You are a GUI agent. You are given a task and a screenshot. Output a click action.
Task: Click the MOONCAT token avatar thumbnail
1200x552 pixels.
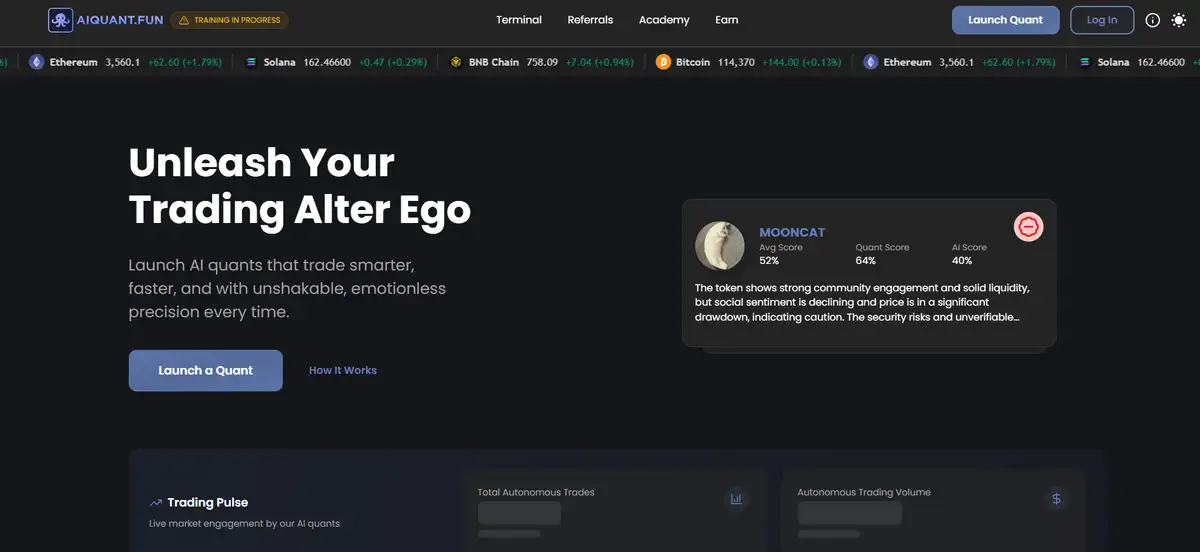720,246
